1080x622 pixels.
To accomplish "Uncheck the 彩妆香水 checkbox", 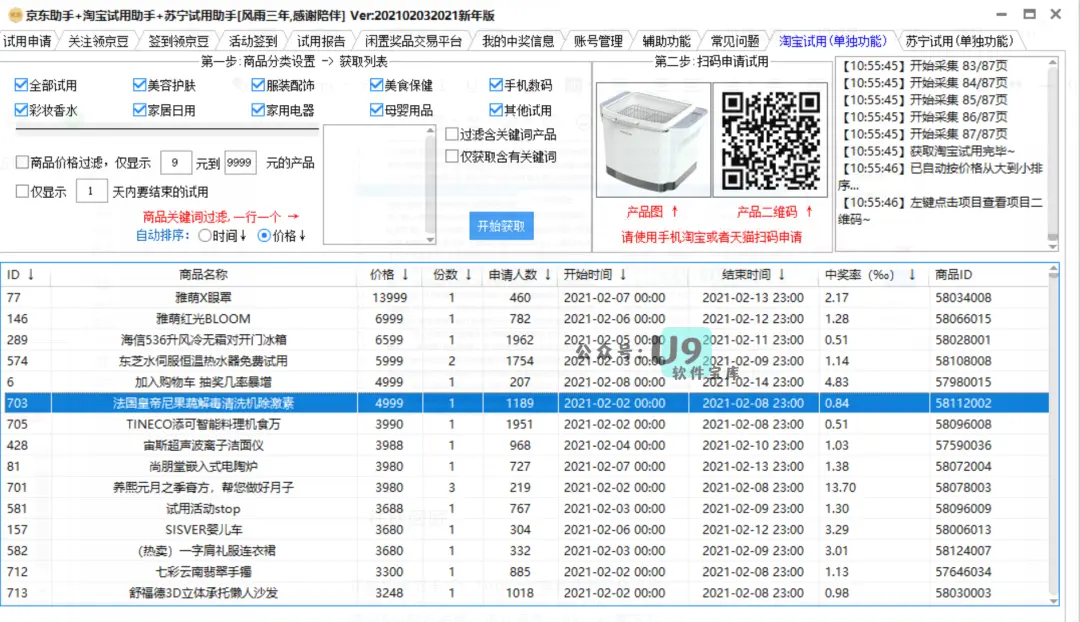I will [21, 110].
